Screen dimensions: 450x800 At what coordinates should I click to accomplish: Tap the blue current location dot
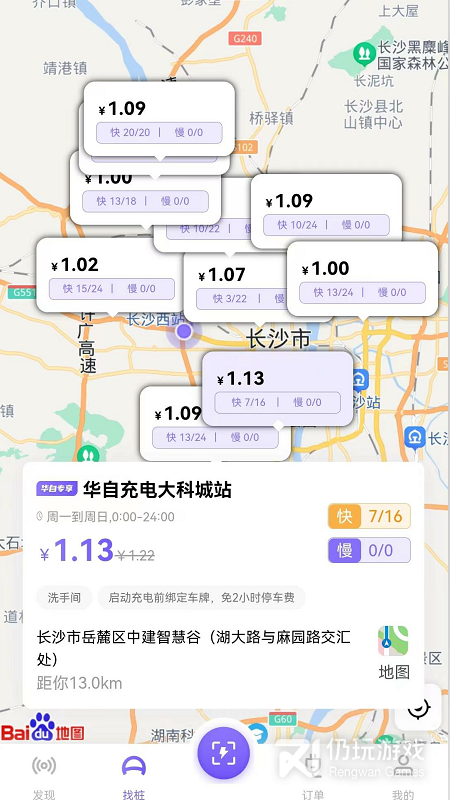pos(184,331)
